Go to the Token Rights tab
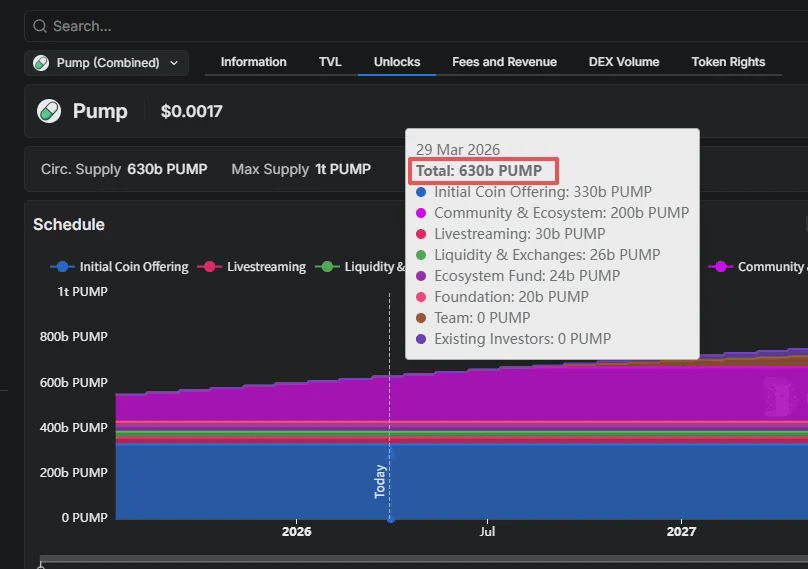The height and width of the screenshot is (569, 808). click(x=728, y=62)
